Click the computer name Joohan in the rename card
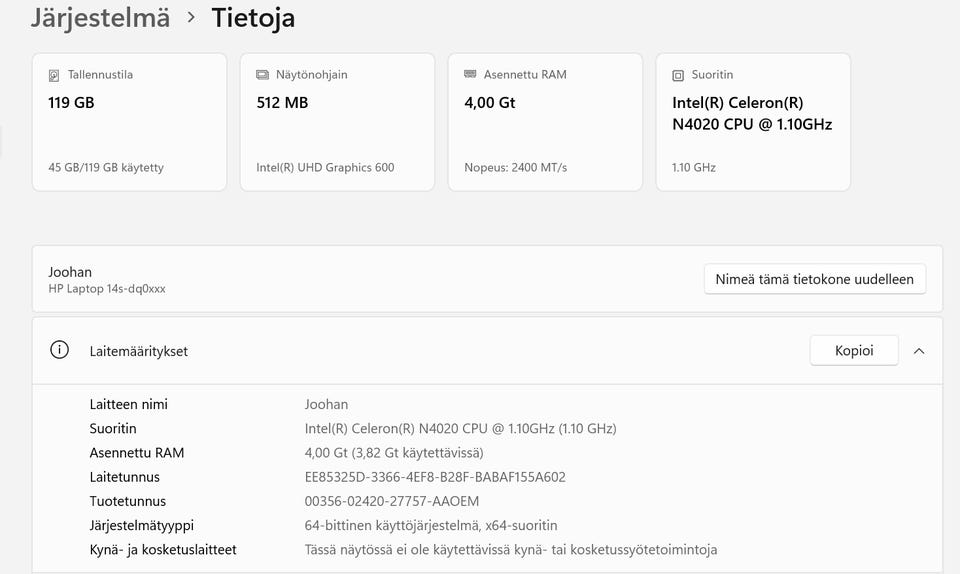 pyautogui.click(x=70, y=272)
